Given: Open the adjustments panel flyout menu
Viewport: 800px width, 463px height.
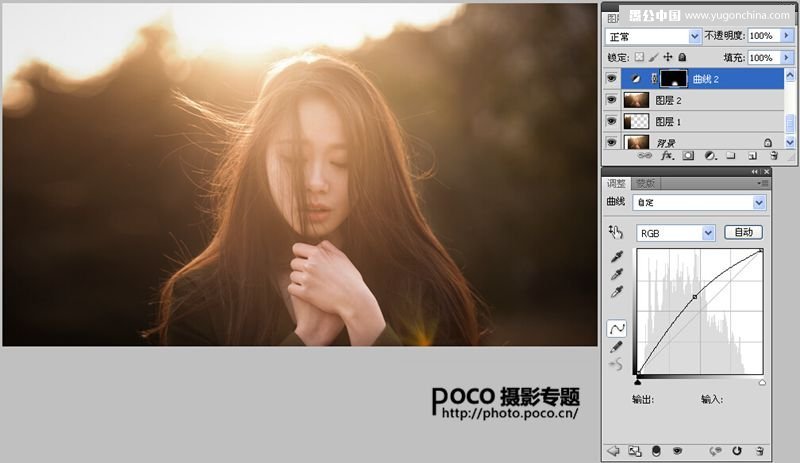Looking at the screenshot, I should [x=763, y=183].
